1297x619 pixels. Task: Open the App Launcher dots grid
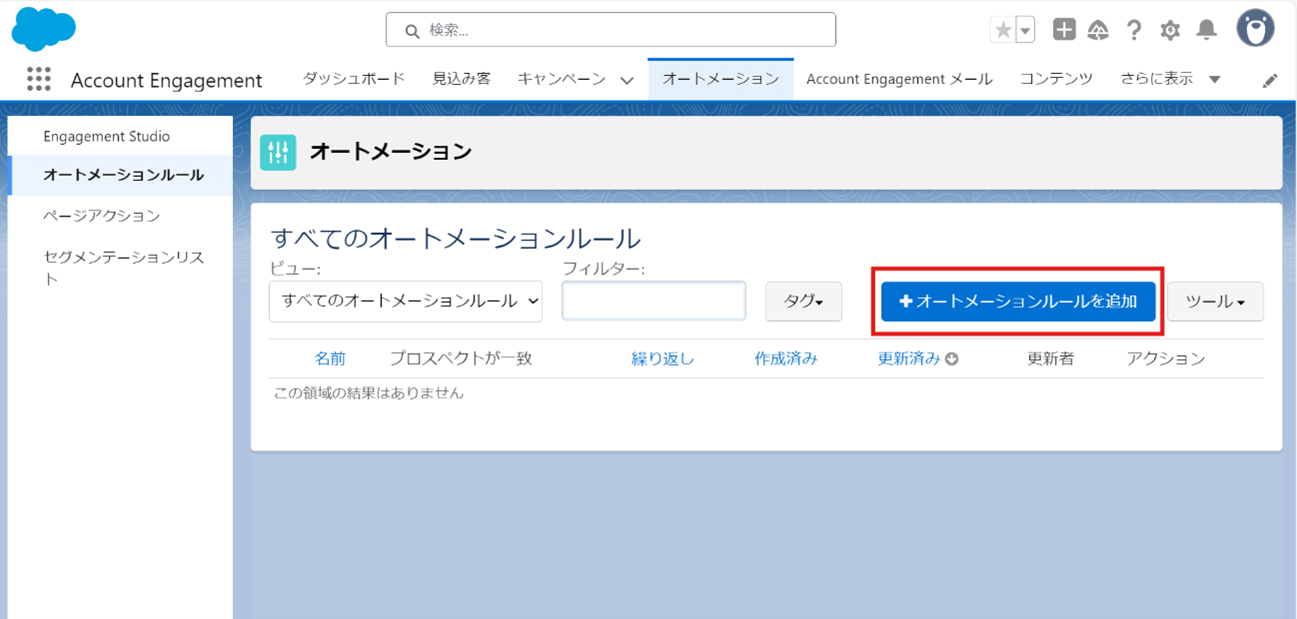(39, 79)
